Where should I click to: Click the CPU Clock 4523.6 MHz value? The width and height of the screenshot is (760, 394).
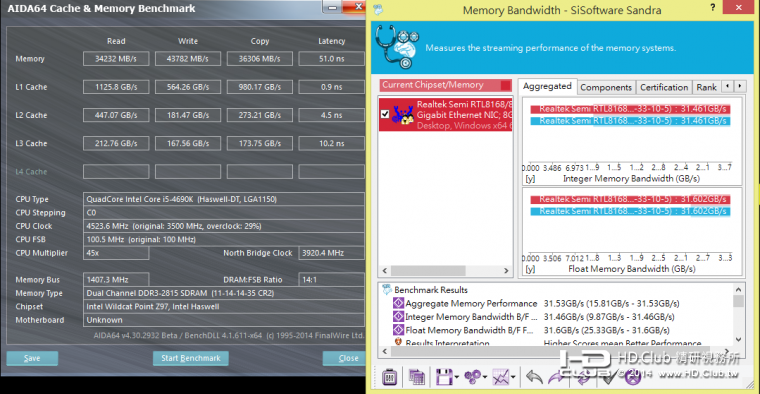(x=223, y=226)
